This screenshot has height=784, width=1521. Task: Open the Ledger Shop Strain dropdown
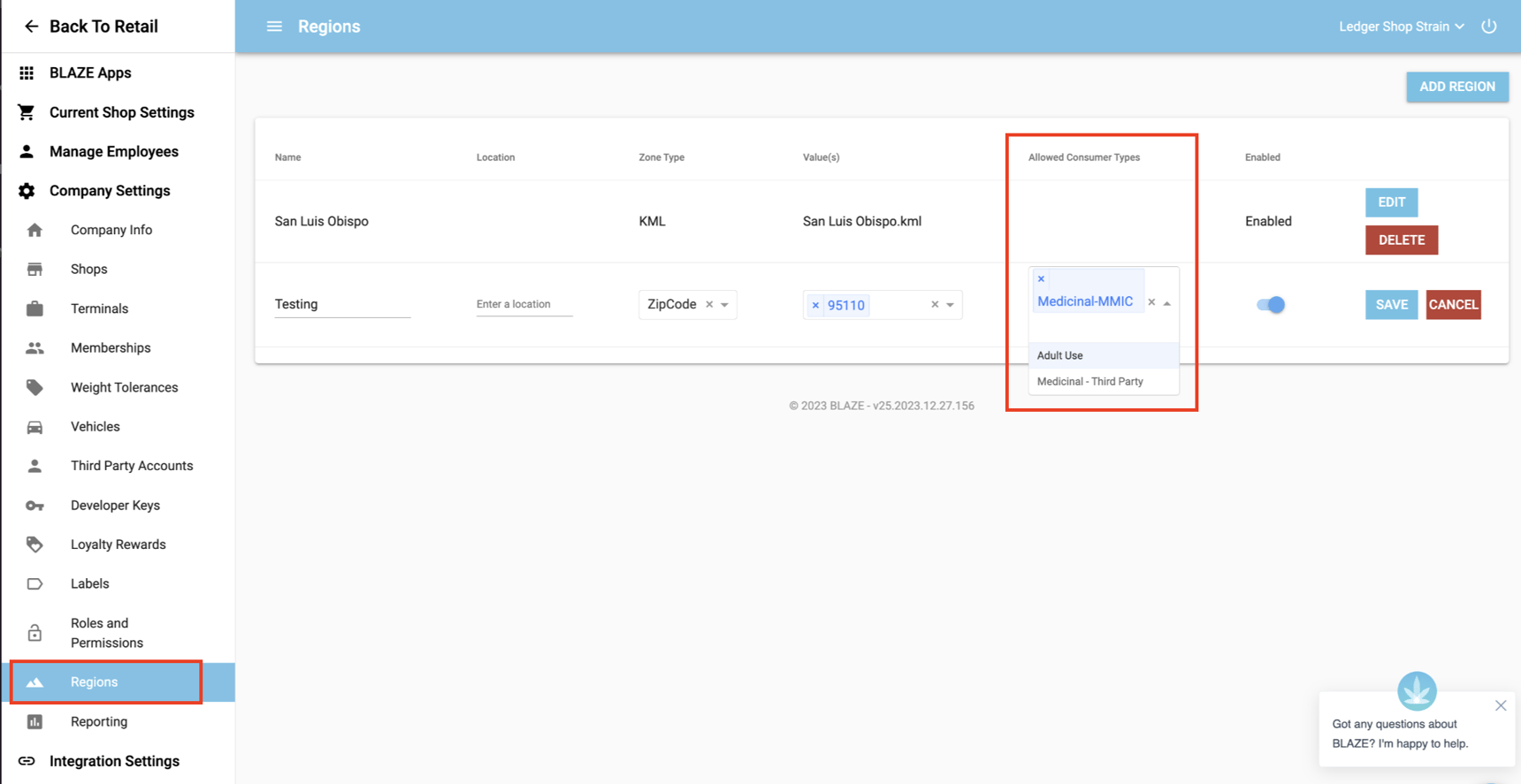point(1401,27)
